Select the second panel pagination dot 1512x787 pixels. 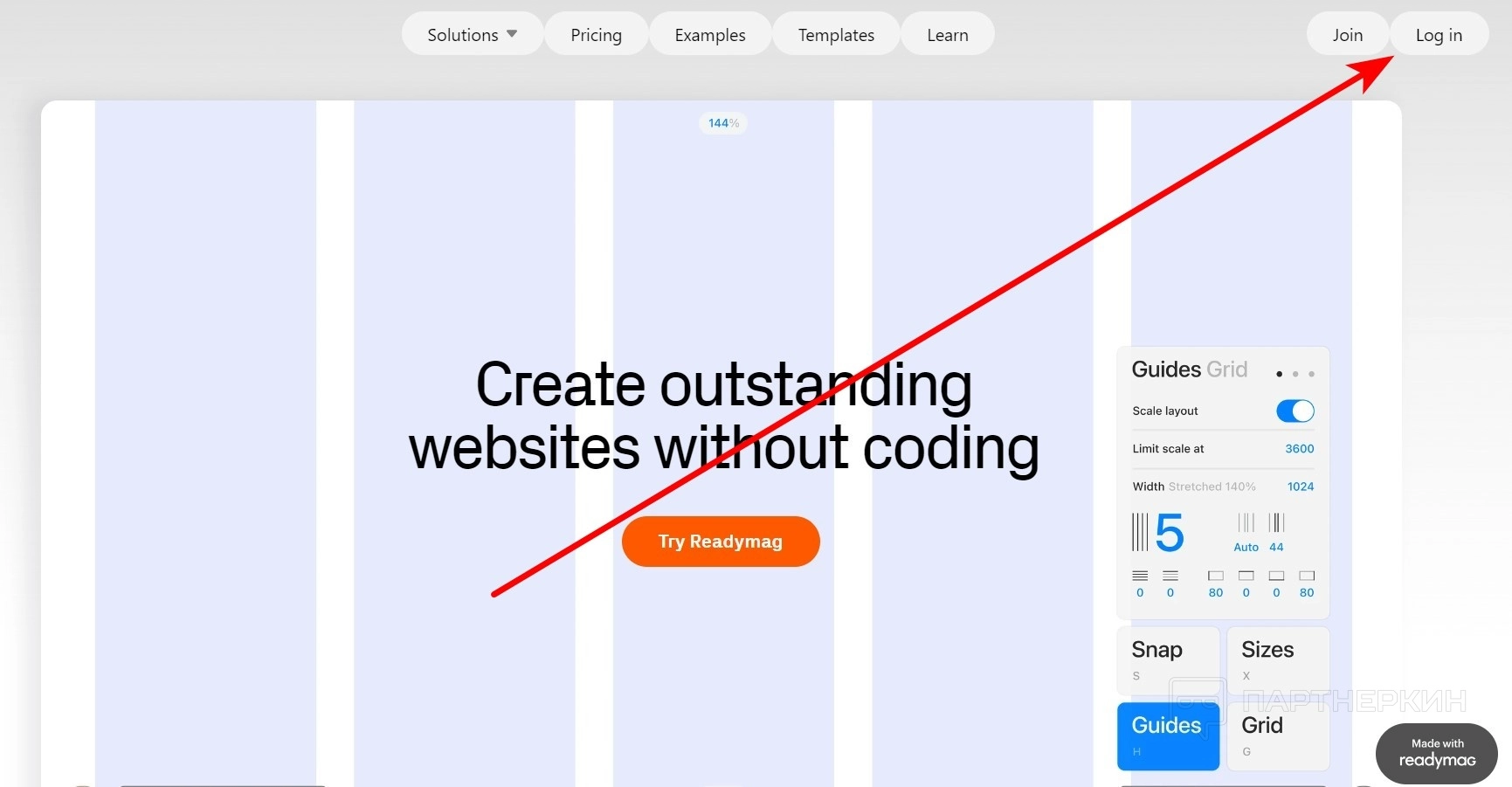tap(1295, 374)
